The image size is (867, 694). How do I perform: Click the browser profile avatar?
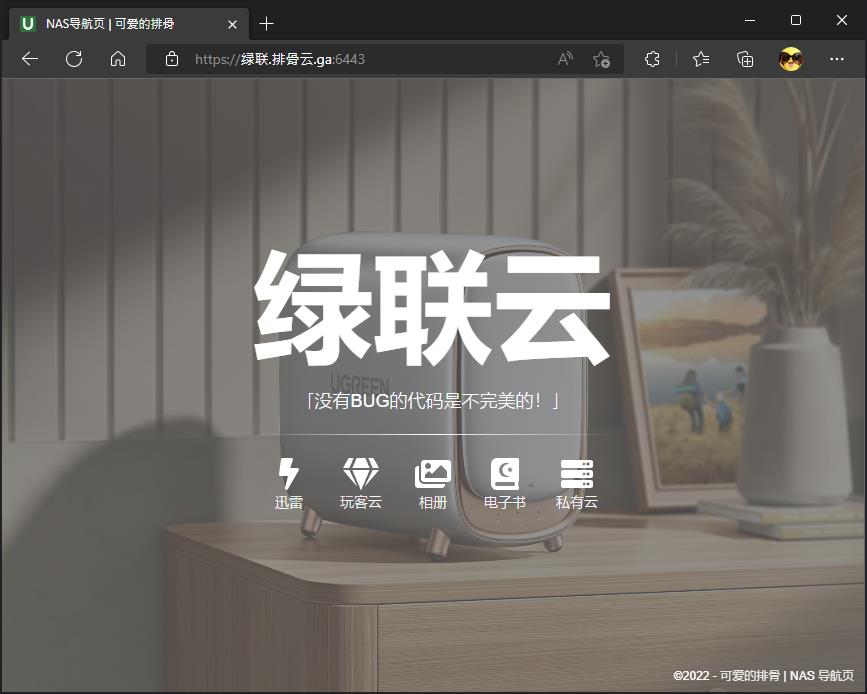(x=789, y=59)
